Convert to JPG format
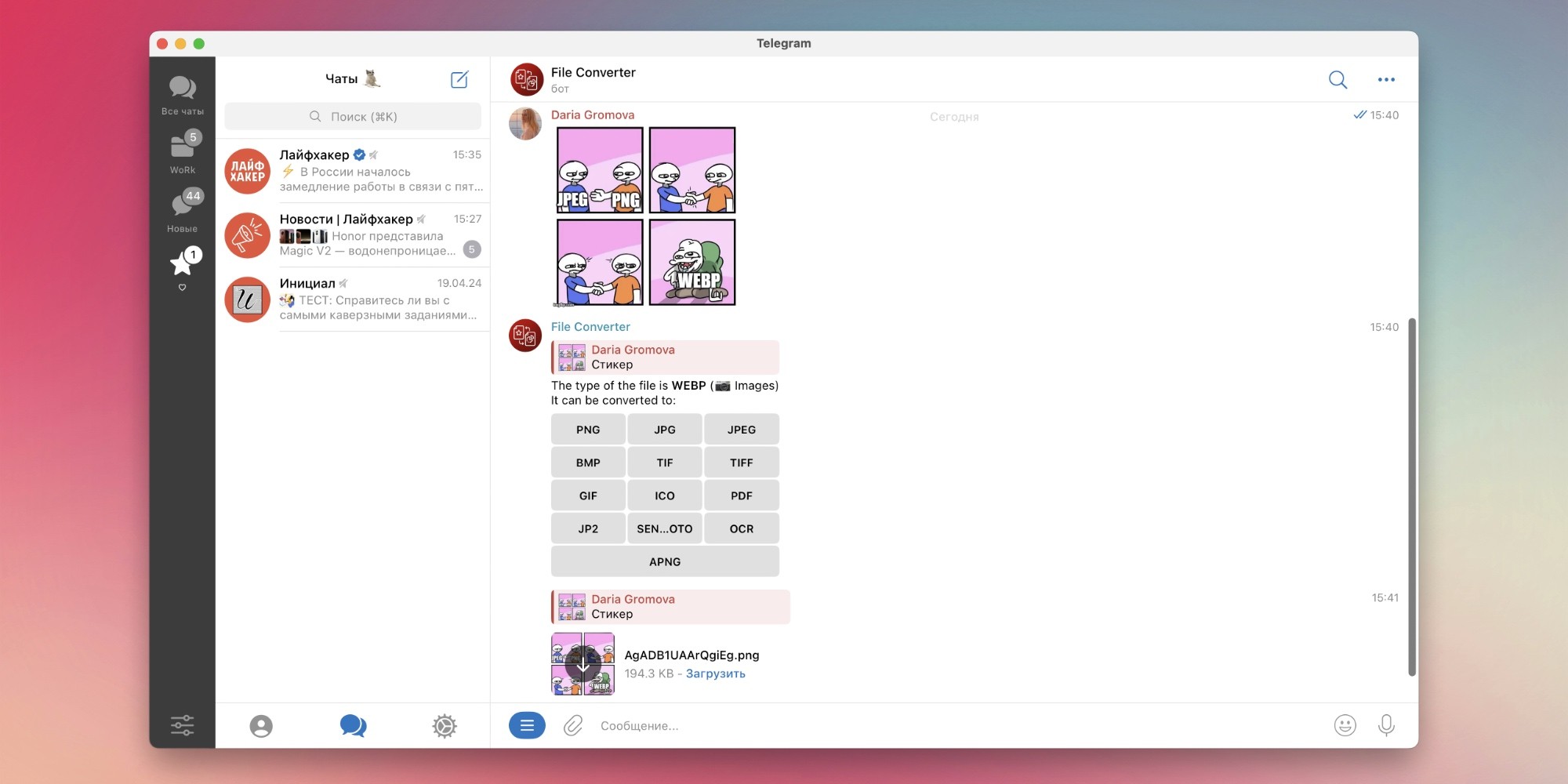Viewport: 1568px width, 784px height. pyautogui.click(x=665, y=430)
